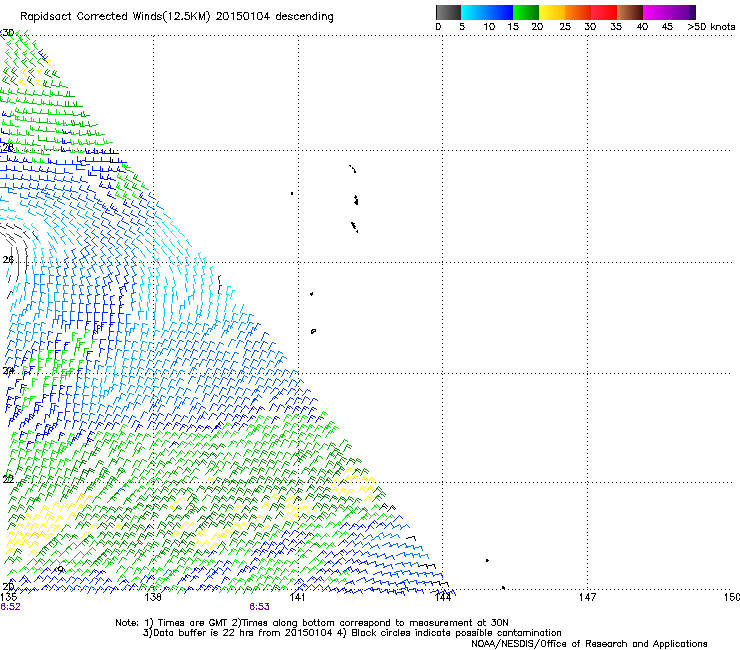Click the longitude label '141'
The image size is (740, 650).
298,597
